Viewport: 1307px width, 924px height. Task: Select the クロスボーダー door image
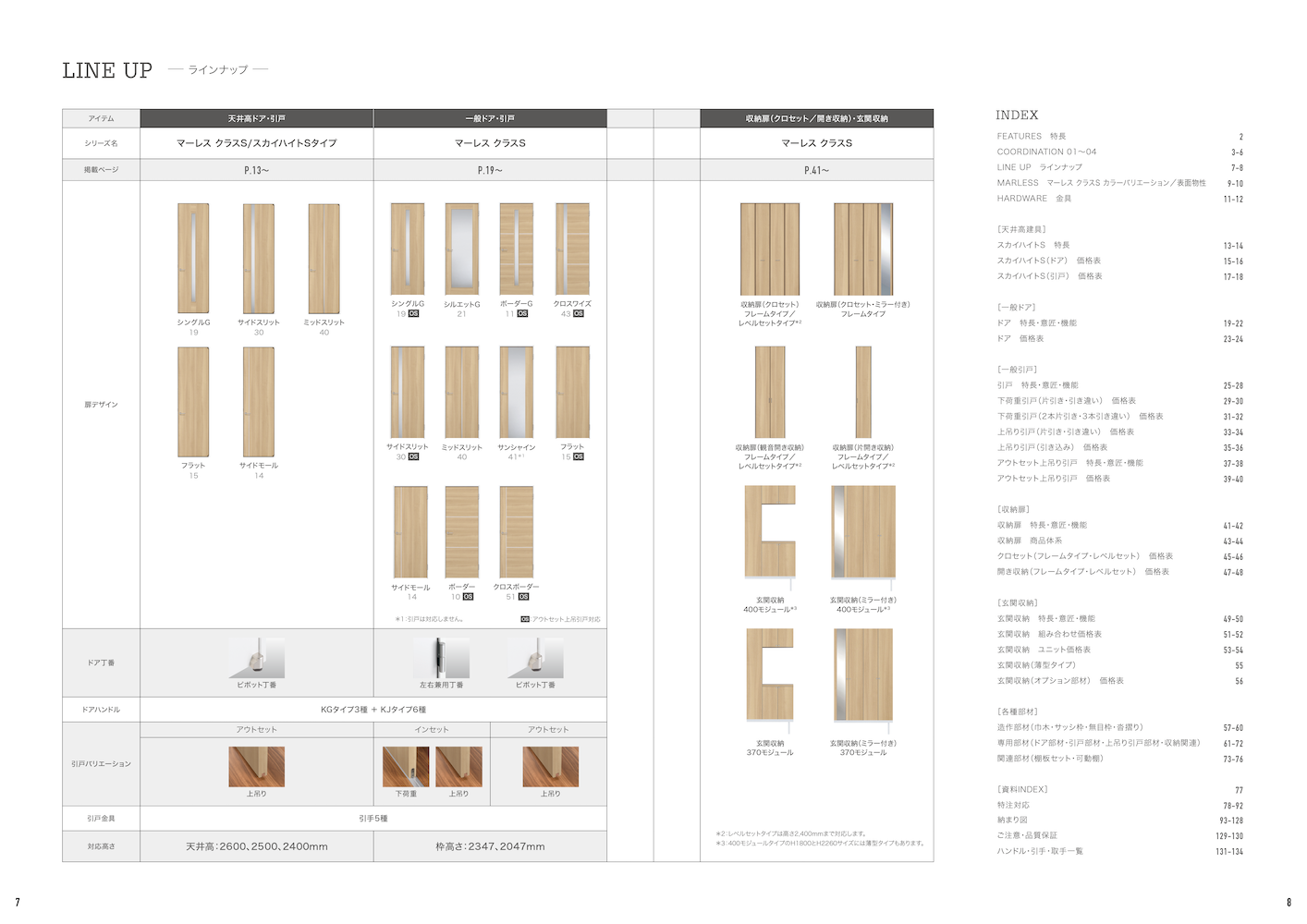516,531
